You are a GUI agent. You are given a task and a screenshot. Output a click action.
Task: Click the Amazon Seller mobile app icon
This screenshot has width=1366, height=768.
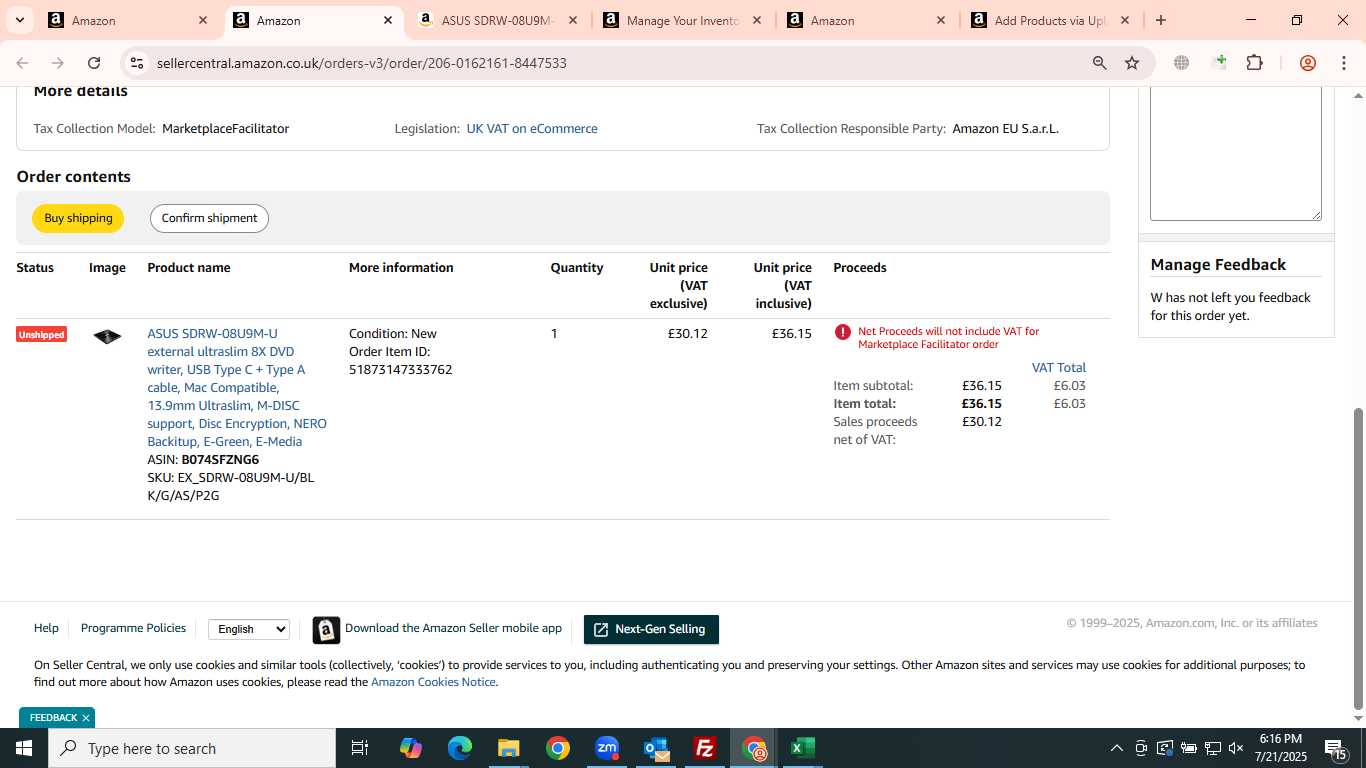click(326, 630)
